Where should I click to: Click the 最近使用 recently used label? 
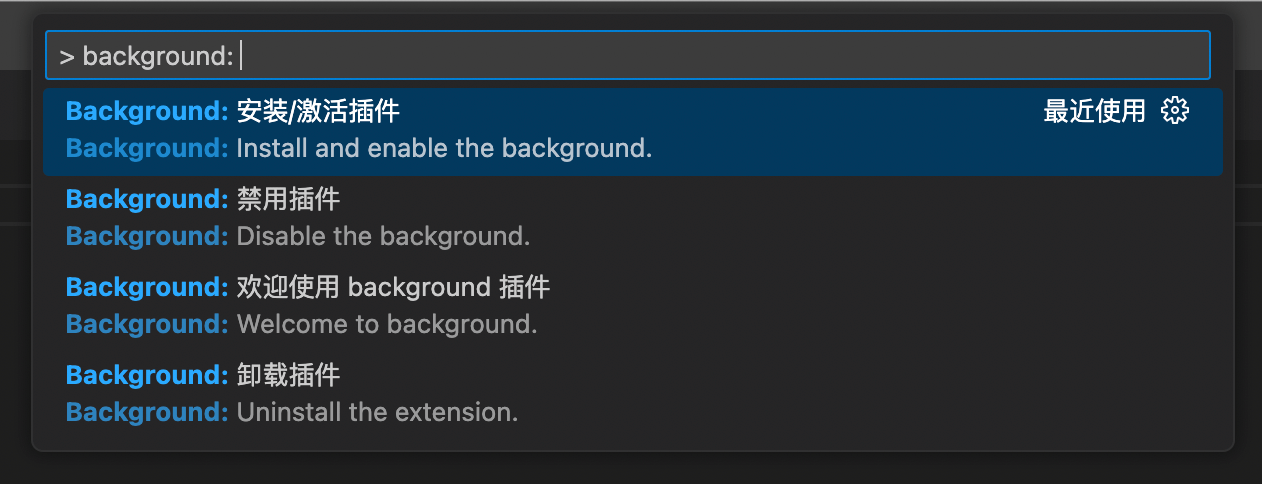tap(1094, 111)
